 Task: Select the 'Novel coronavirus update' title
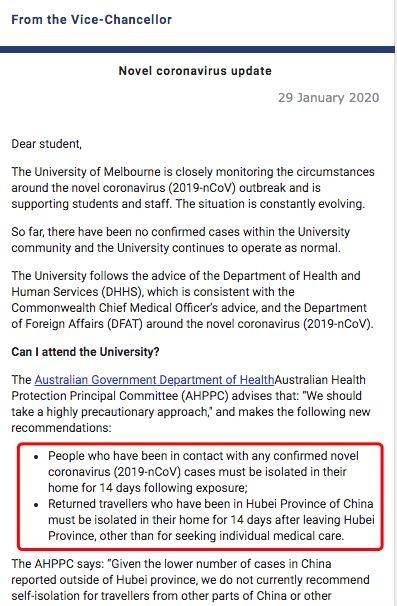pos(195,71)
